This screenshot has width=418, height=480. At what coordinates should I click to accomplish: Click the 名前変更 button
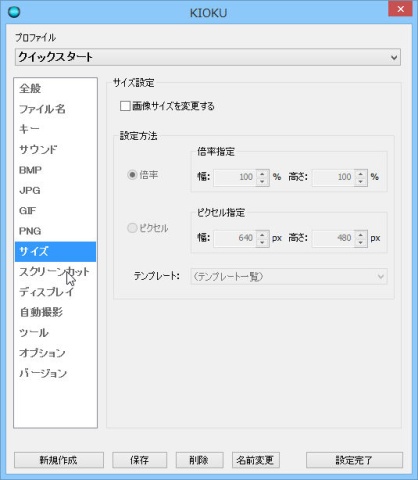pos(255,460)
